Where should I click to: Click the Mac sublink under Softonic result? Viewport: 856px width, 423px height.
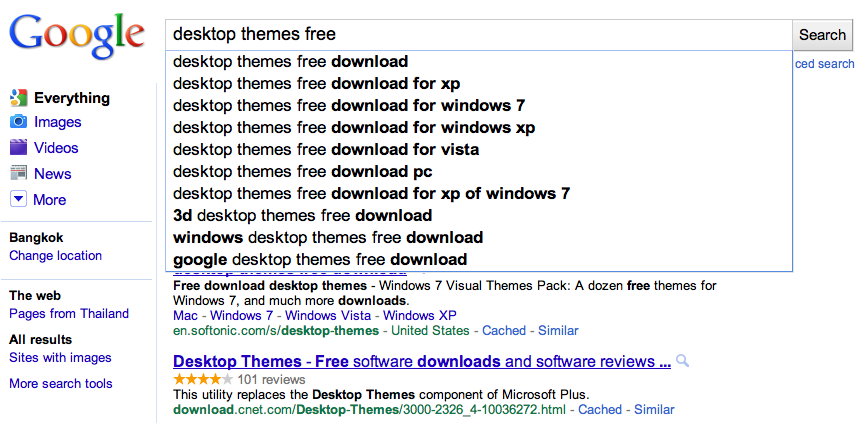[x=185, y=315]
